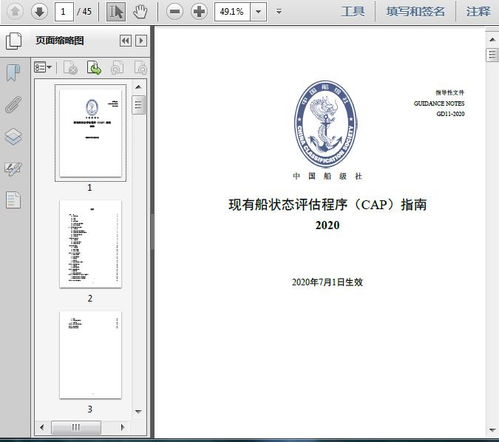Image resolution: width=499 pixels, height=442 pixels.
Task: Click the thumbnail panel horizontal scroll handle
Action: 76,427
